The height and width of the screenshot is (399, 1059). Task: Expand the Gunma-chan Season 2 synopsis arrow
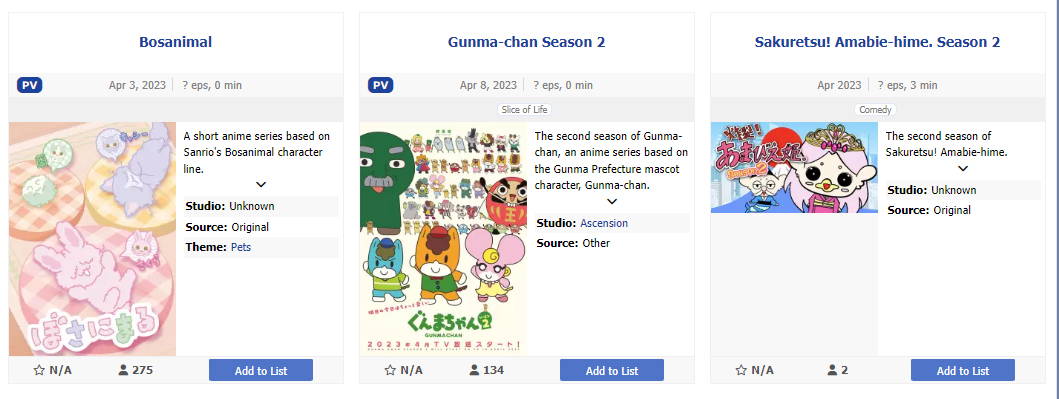click(x=612, y=201)
